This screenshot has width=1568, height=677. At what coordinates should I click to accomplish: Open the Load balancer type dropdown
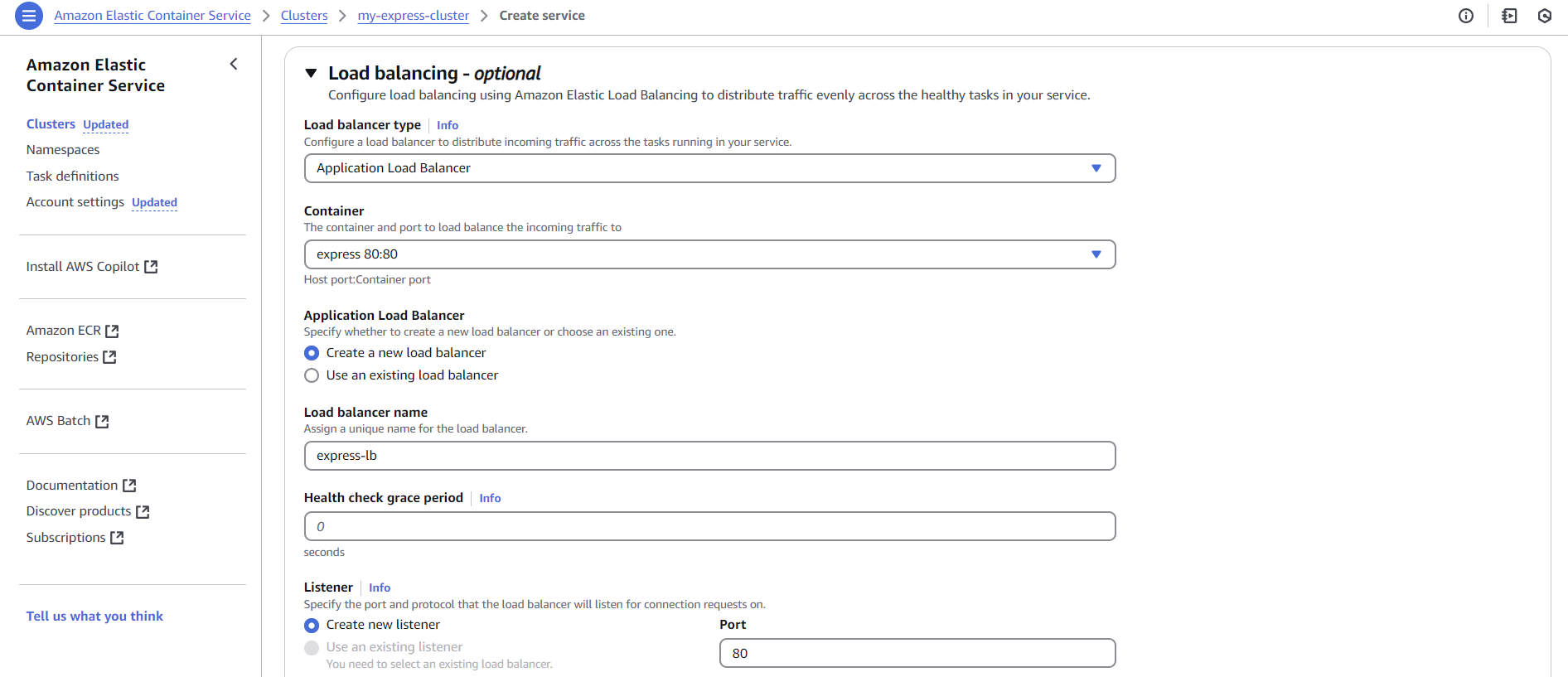[x=709, y=168]
